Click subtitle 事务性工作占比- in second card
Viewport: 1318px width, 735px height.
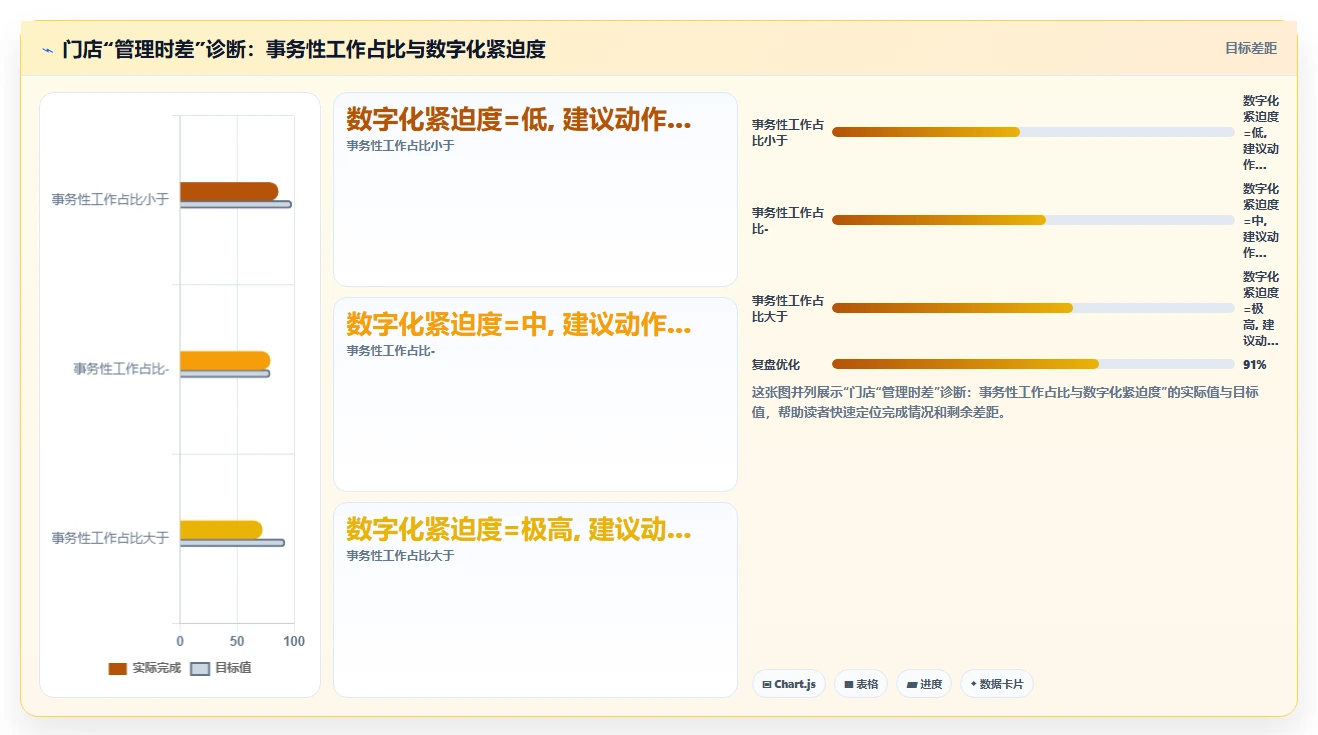(x=391, y=351)
